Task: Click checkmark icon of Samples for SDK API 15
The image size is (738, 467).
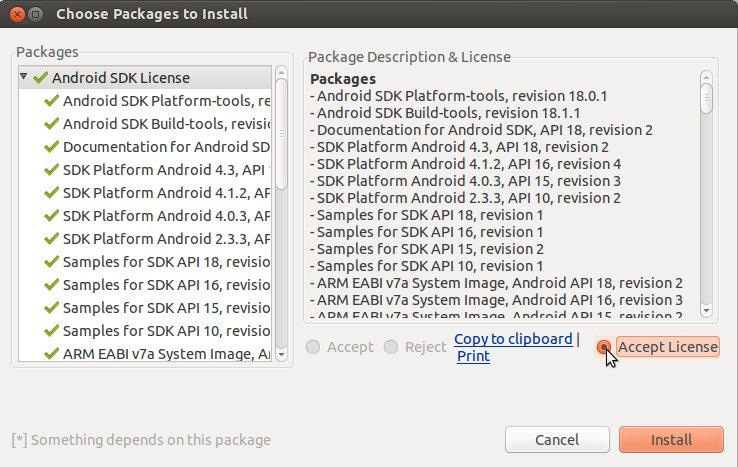Action: coord(51,308)
